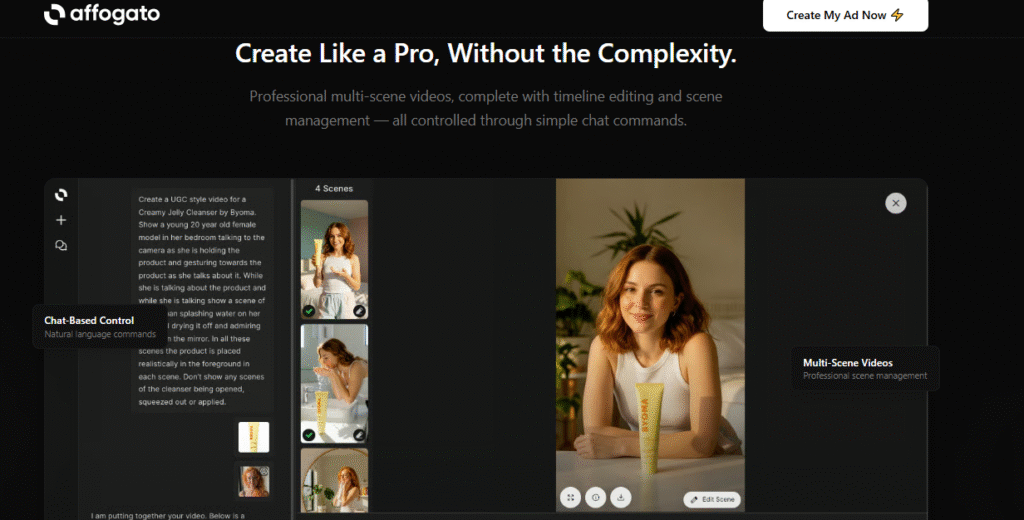Toggle the green checkmark on first scene
Viewport: 1024px width, 520px height.
pos(309,311)
